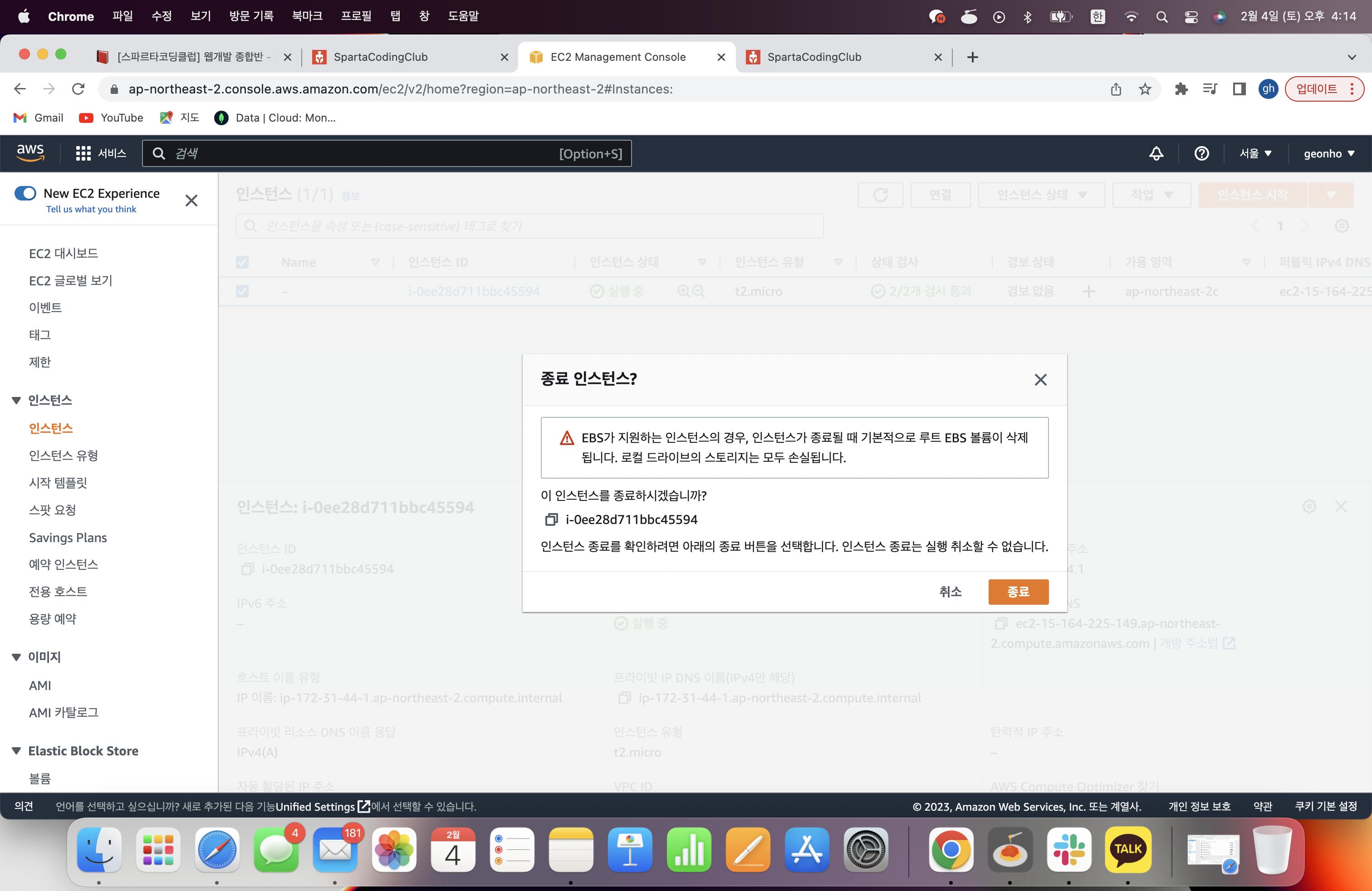The image size is (1372, 891).
Task: Click the Tell us what you think link
Action: 91,209
